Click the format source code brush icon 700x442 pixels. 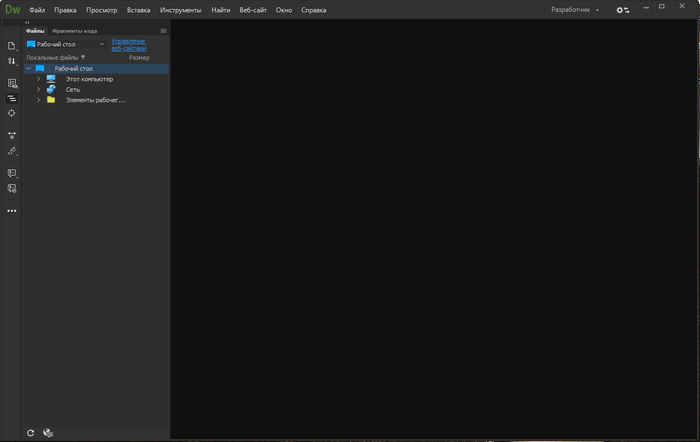[12, 151]
